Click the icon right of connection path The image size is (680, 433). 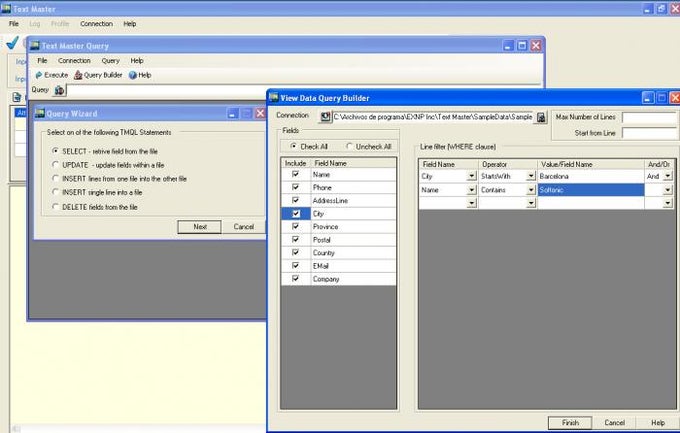(x=541, y=117)
